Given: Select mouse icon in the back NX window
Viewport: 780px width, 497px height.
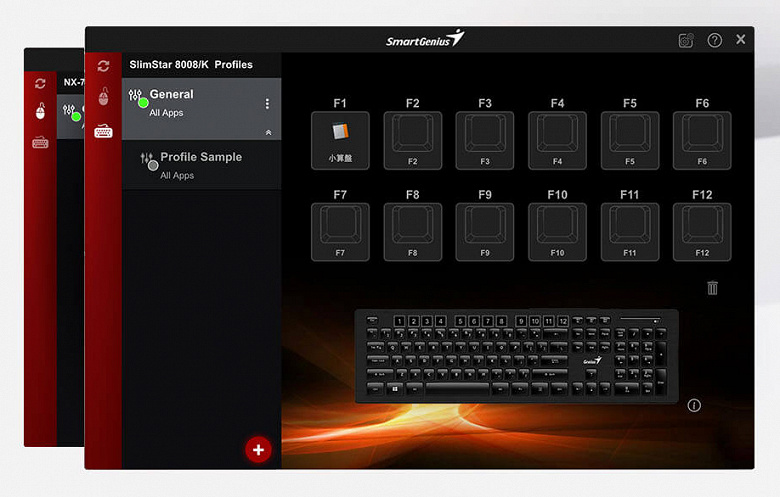Looking at the screenshot, I should (x=40, y=111).
